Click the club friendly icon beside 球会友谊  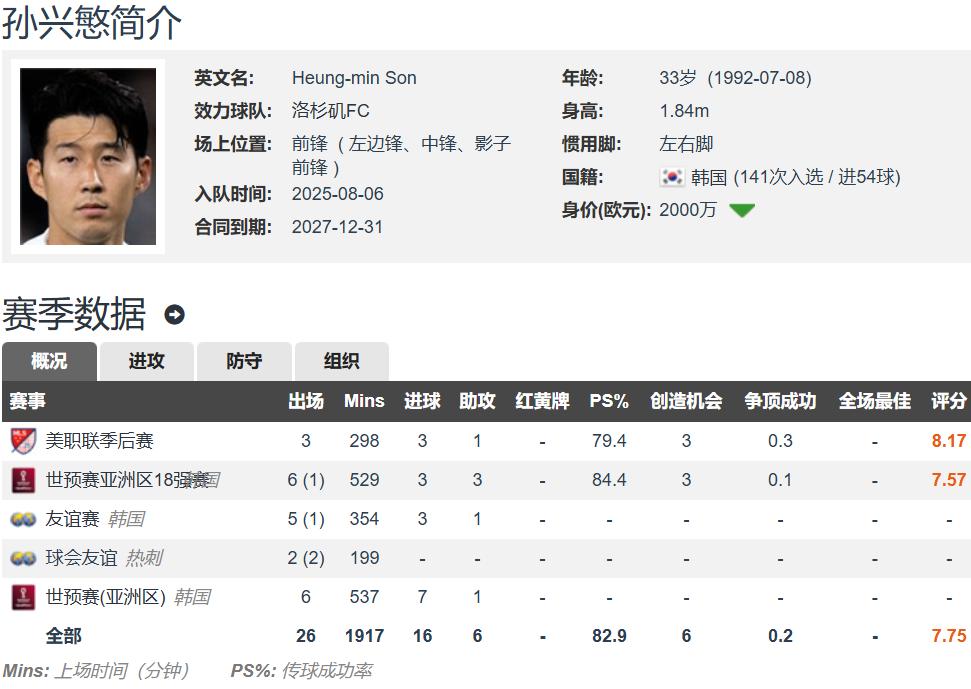click(23, 558)
